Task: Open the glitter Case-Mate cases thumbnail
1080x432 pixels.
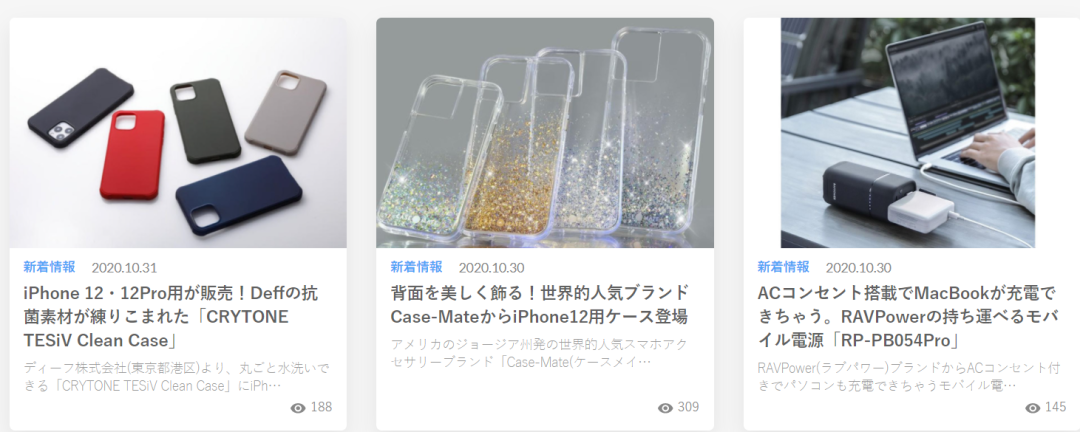Action: tap(545, 132)
